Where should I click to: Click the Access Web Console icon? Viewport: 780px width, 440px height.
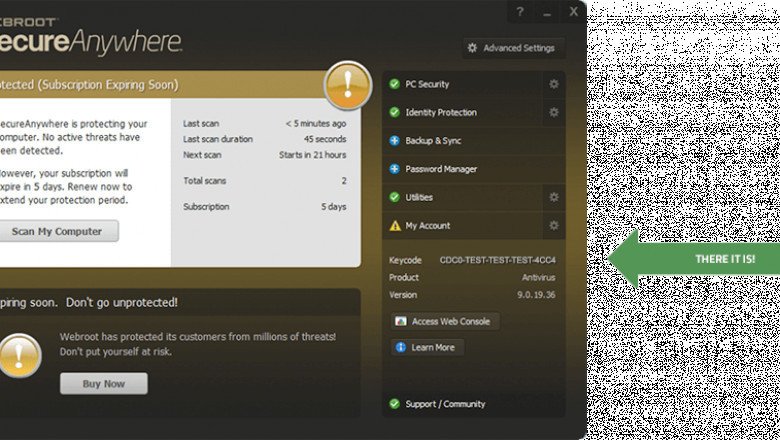point(400,321)
